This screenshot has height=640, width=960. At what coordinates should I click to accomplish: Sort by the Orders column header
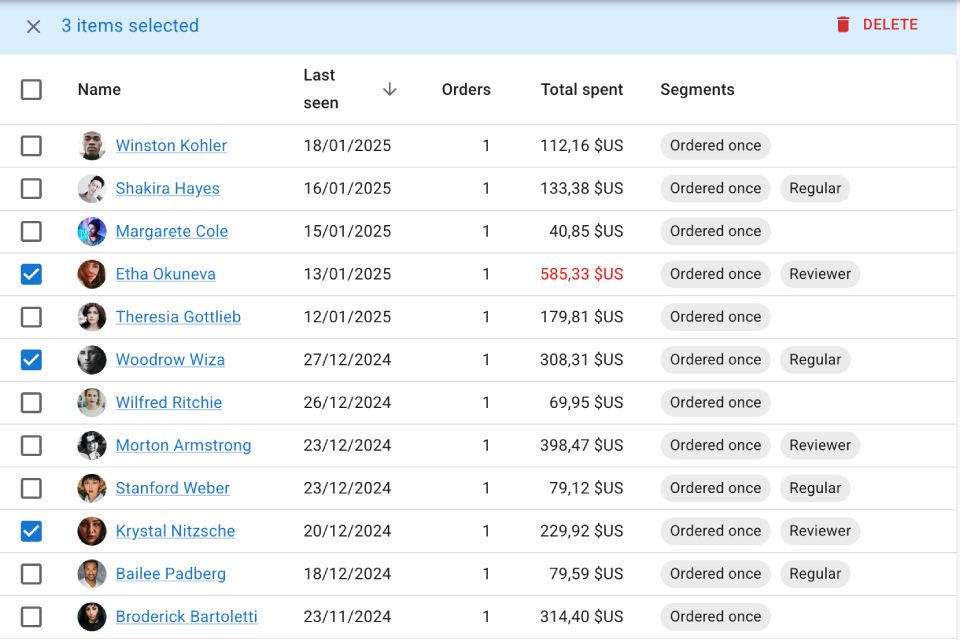[466, 90]
